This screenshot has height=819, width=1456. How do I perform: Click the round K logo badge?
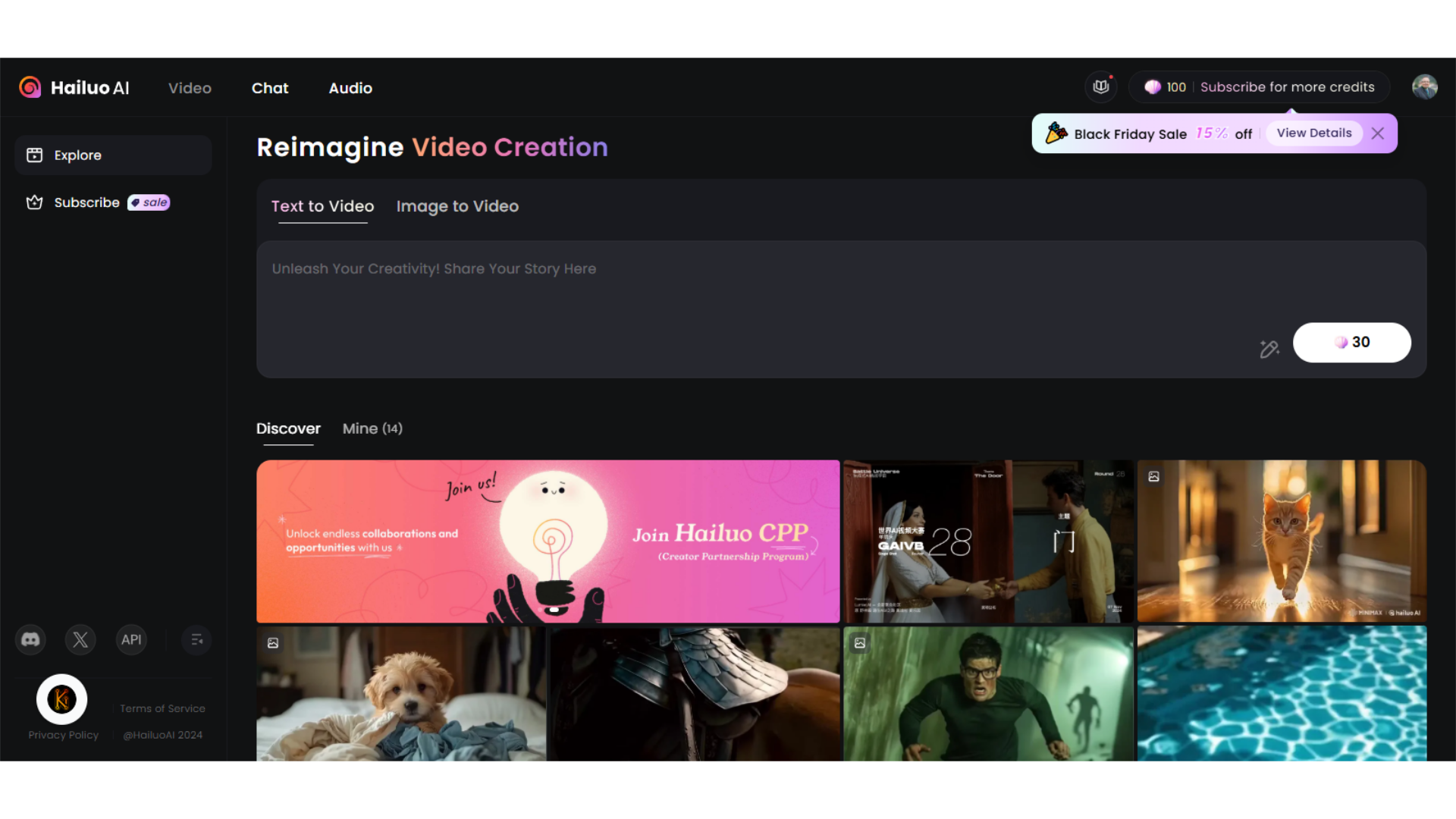coord(62,699)
